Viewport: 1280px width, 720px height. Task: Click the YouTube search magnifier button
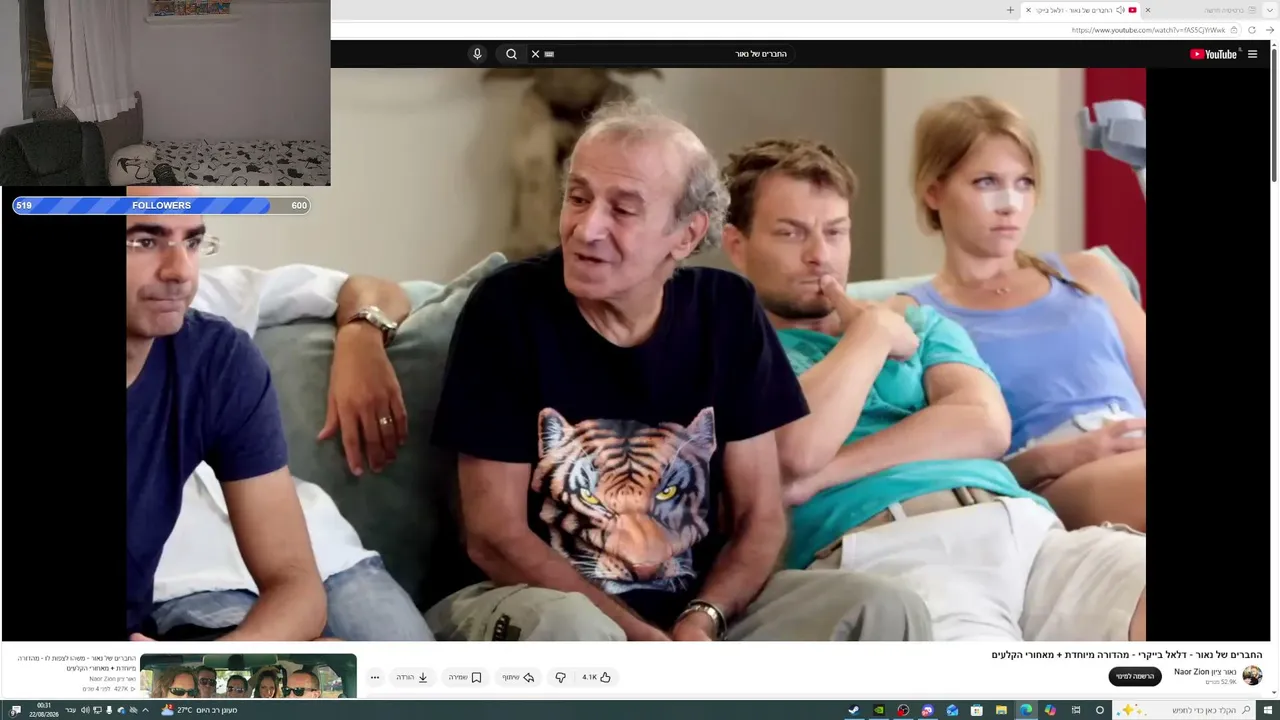tap(511, 54)
